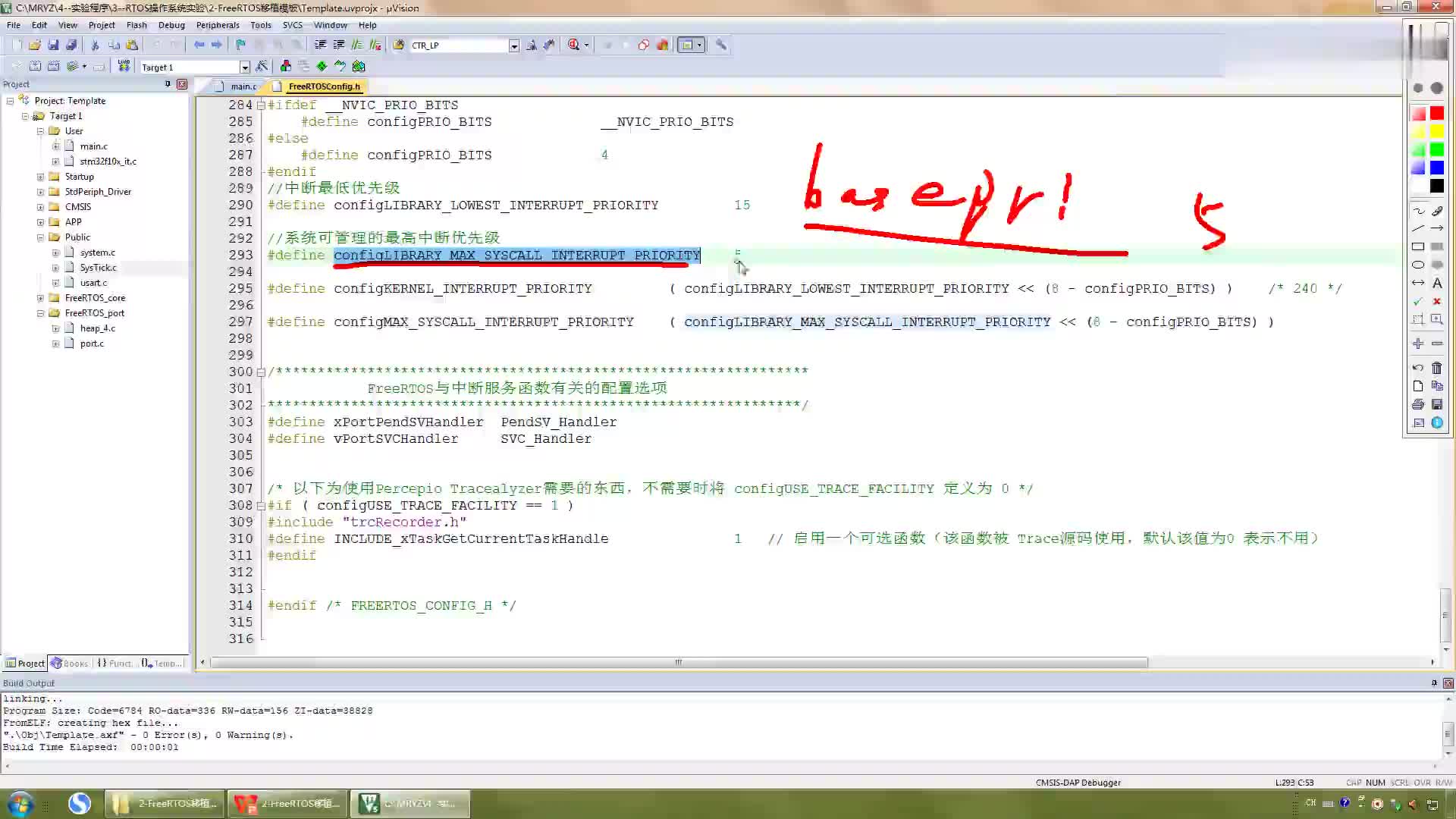Screen dimensions: 1456x819
Task: Collapse the User folder in project tree
Action: (x=40, y=131)
